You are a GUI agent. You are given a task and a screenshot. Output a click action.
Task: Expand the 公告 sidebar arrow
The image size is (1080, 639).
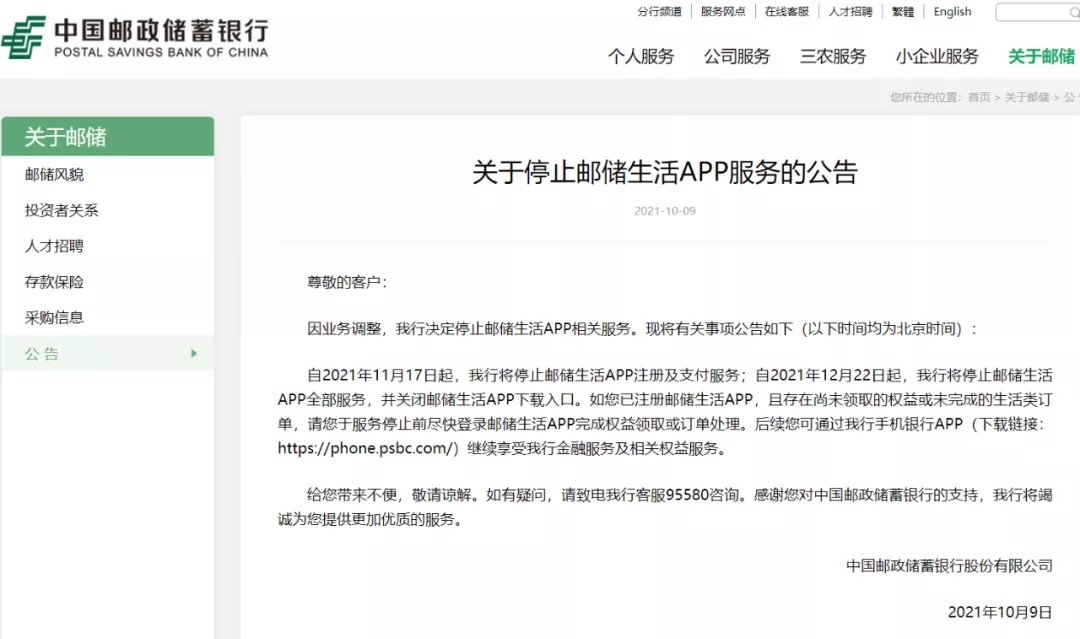pos(194,353)
